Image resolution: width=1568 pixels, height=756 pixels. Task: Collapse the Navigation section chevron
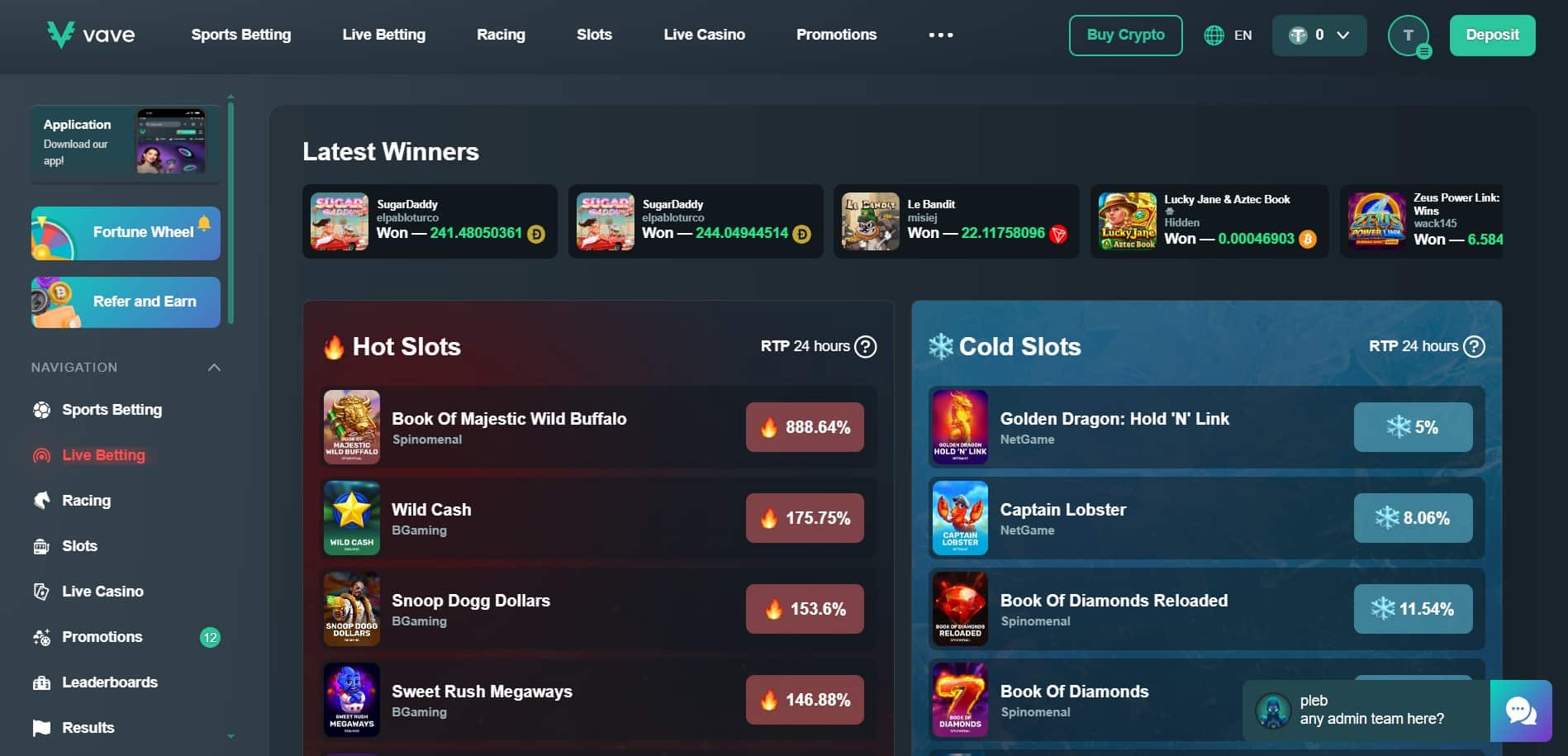(214, 368)
